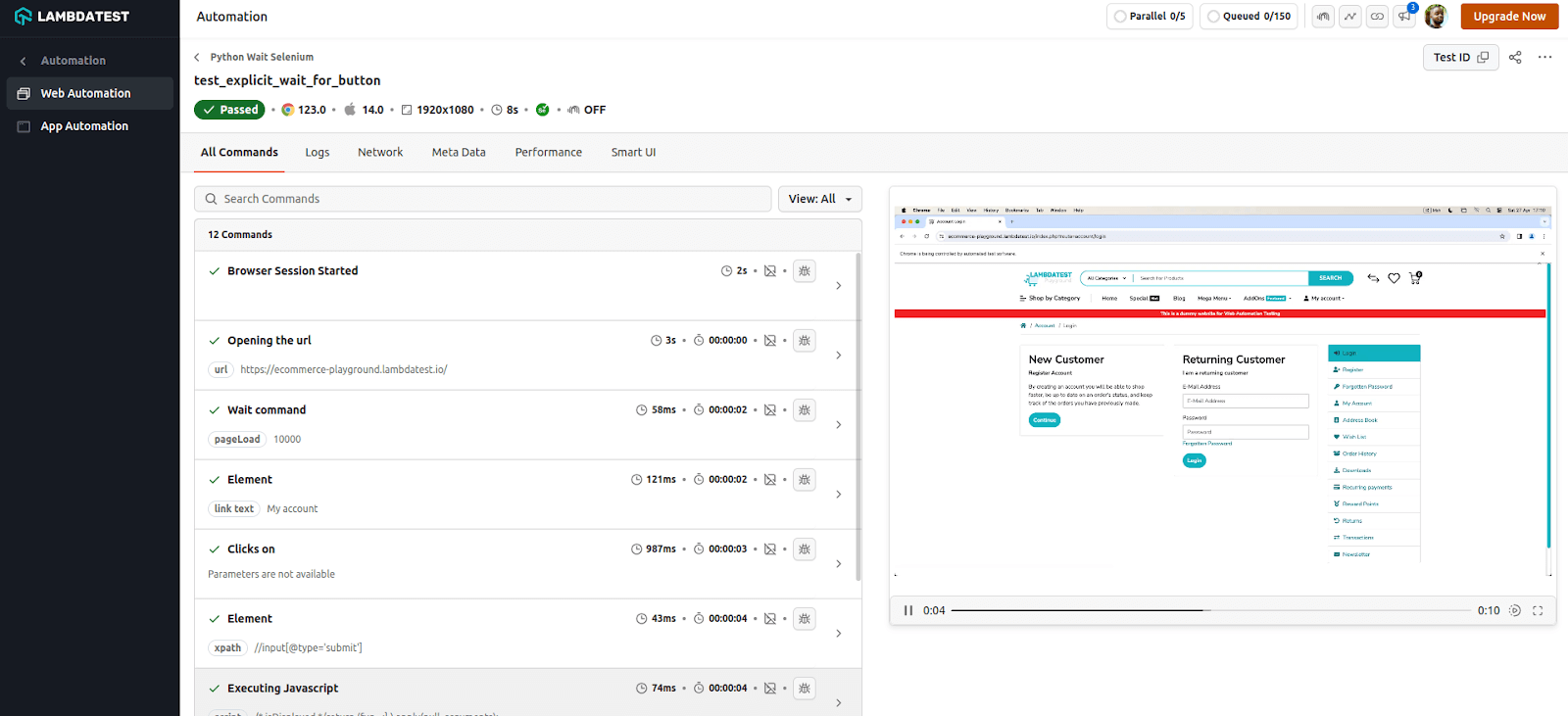The height and width of the screenshot is (716, 1568).
Task: Click the LambdaTest logo
Action: 73,17
